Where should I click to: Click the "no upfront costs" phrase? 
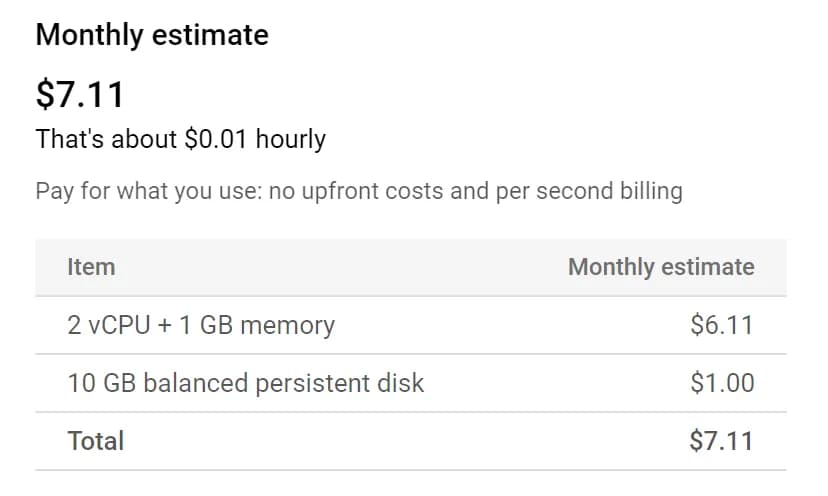(x=355, y=191)
